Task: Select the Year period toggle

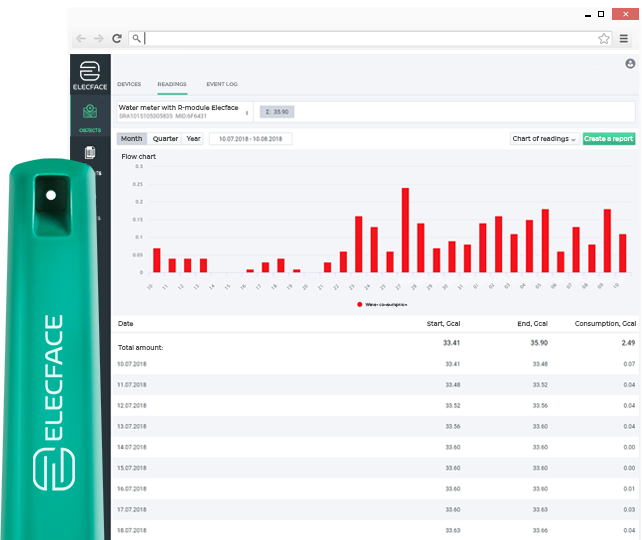Action: tap(193, 139)
